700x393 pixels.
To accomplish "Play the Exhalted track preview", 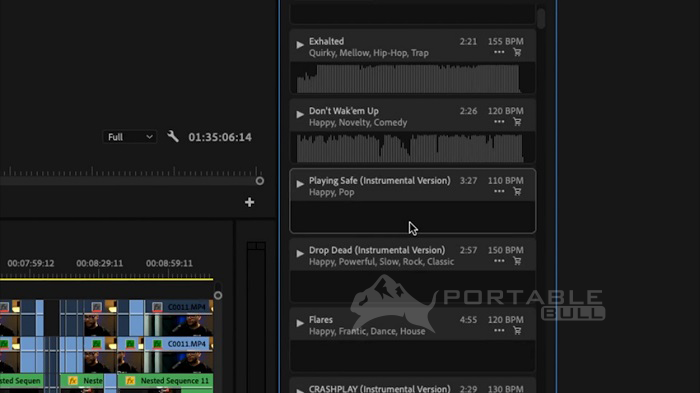I will coord(300,45).
